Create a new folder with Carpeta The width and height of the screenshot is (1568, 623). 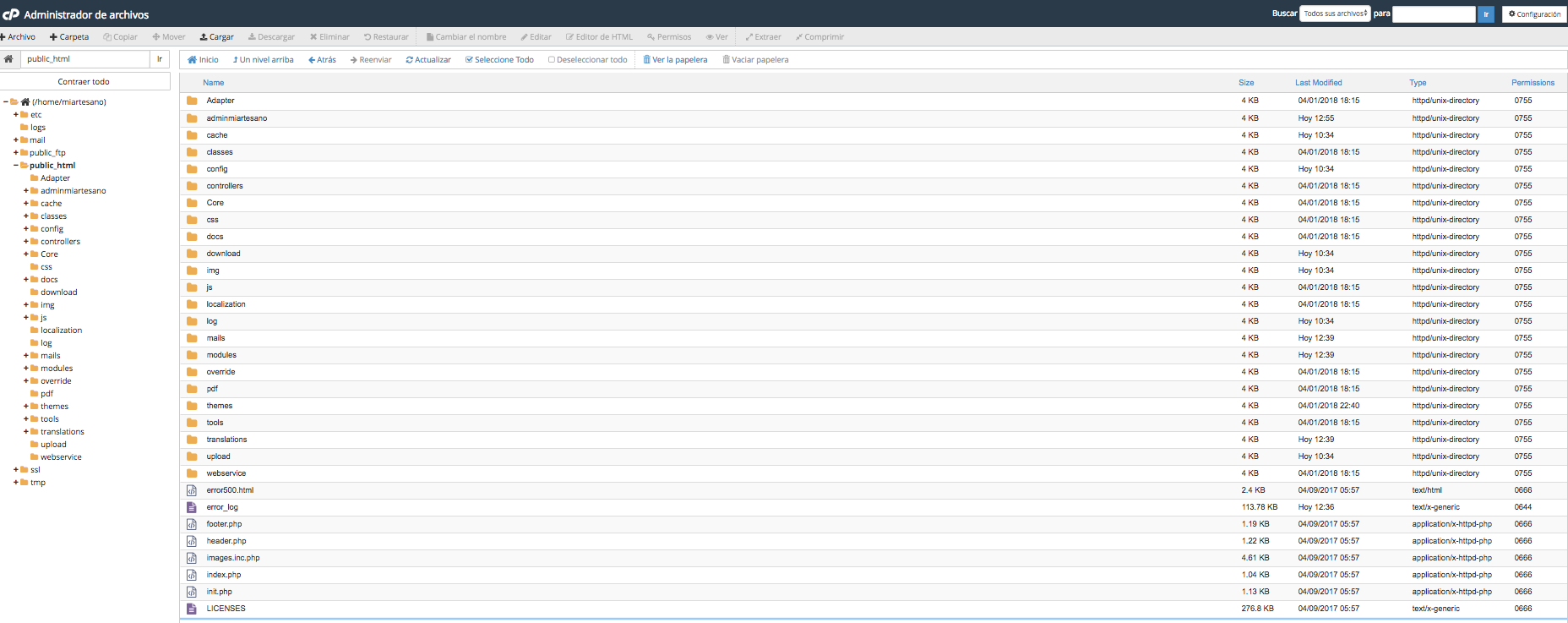(68, 37)
